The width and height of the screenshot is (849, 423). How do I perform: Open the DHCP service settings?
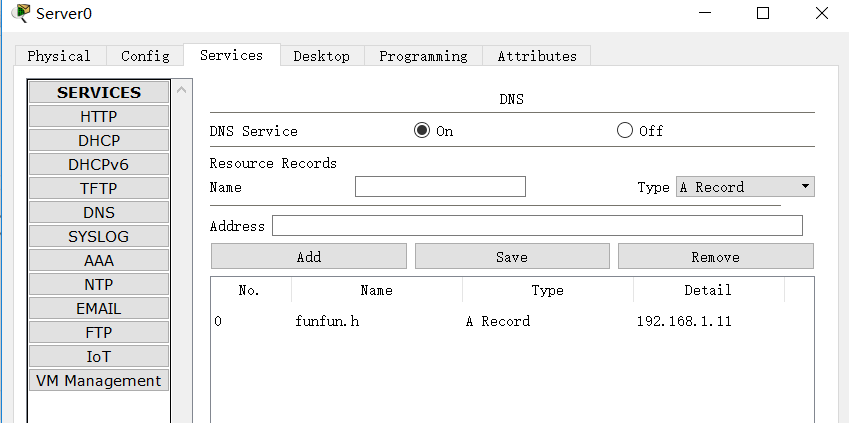click(x=99, y=140)
